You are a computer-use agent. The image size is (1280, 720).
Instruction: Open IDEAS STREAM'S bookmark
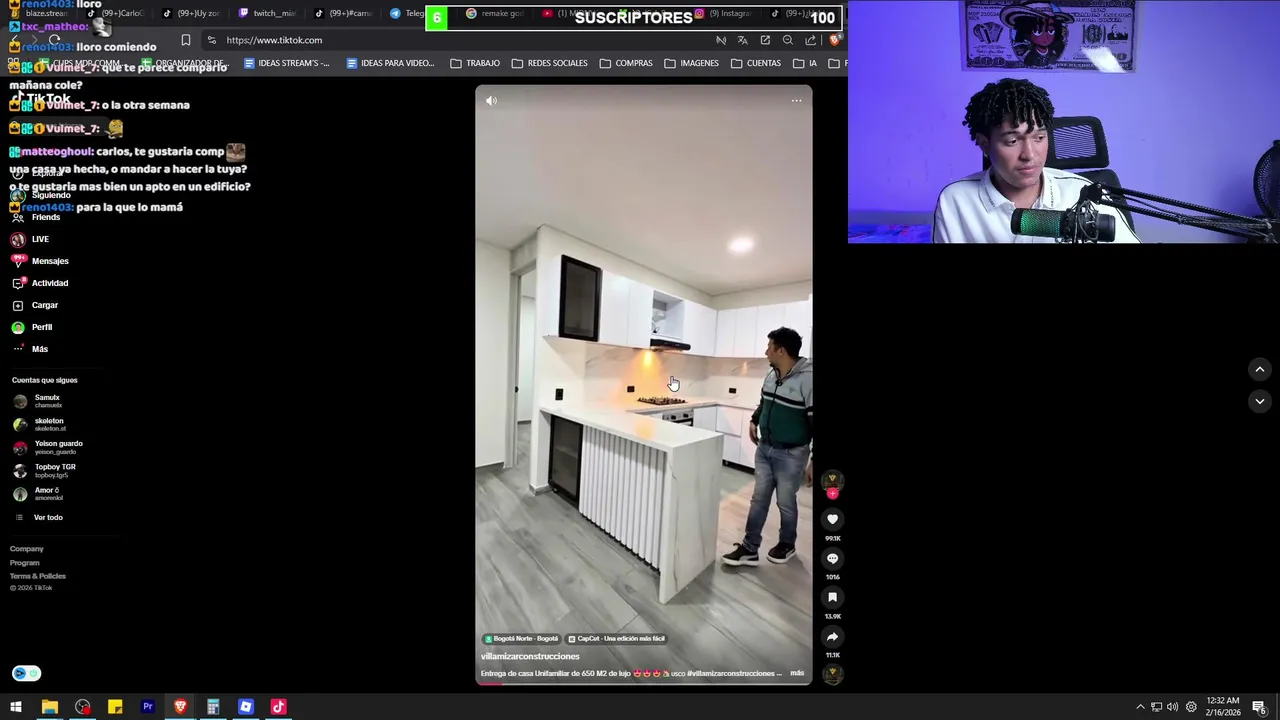click(x=287, y=63)
